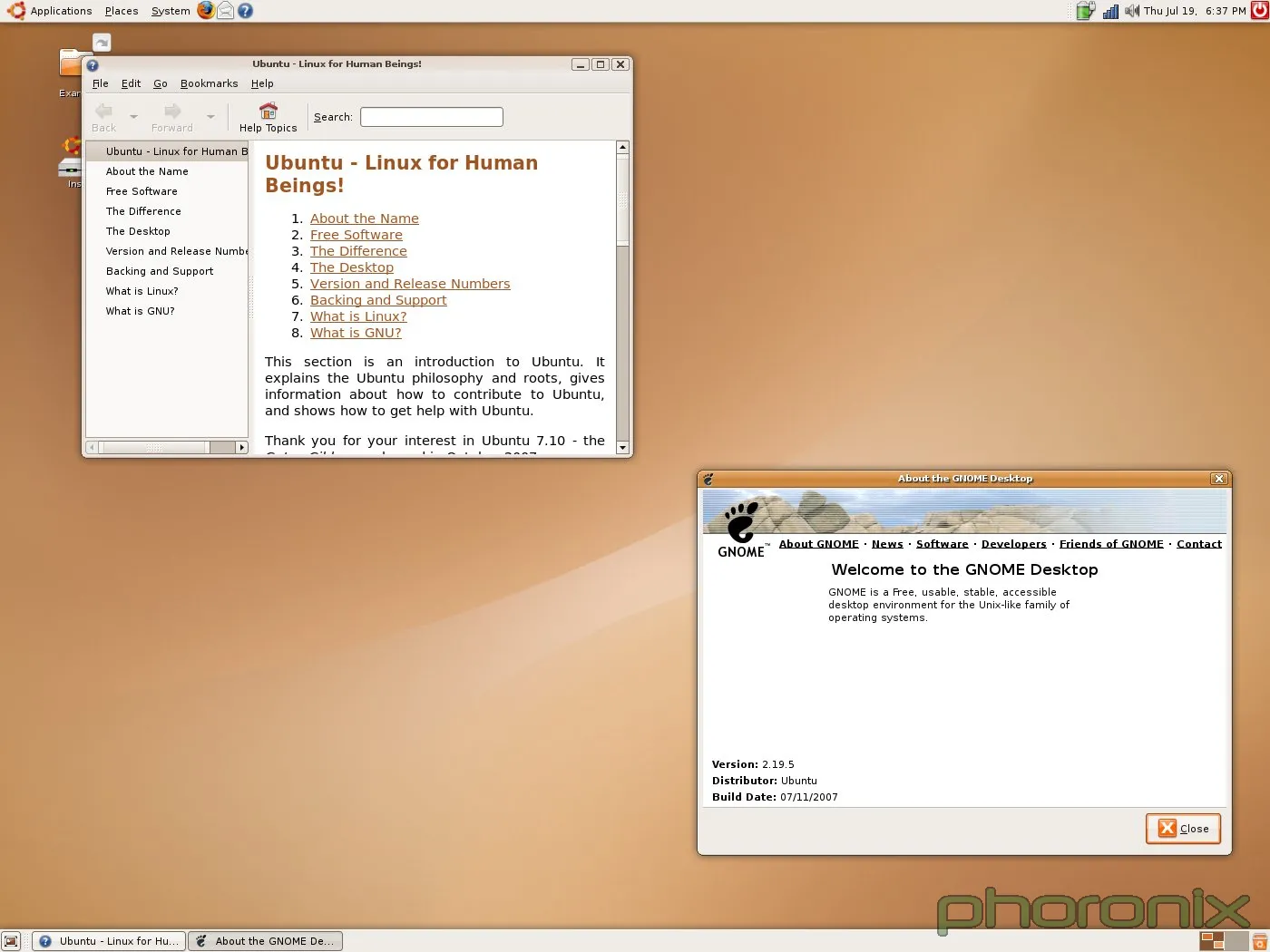The image size is (1270, 952).
Task: Click the red power quit button
Action: (x=1259, y=11)
